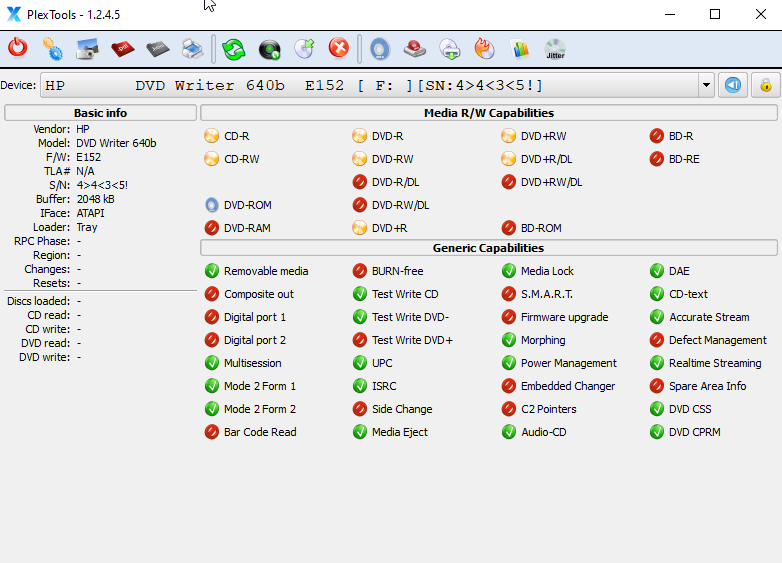
Task: Click the "Accurate Stream" label
Action: [x=709, y=317]
